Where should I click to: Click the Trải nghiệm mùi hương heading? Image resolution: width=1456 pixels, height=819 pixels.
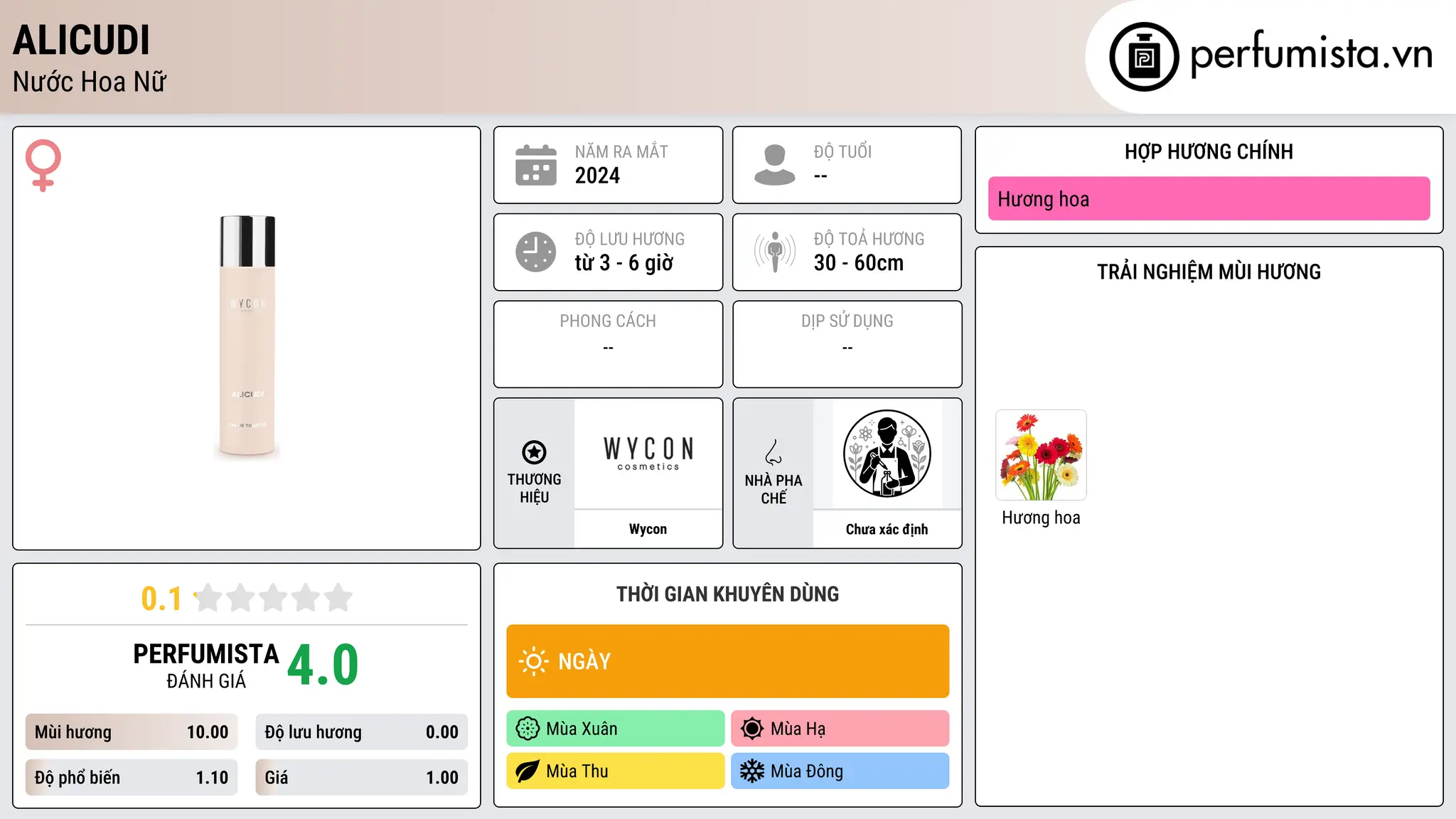1209,272
